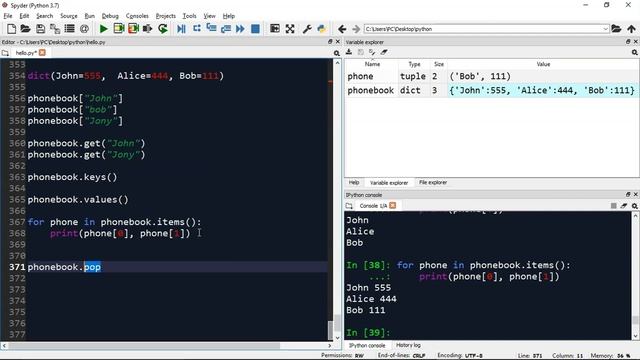
Task: Continue execution with double-arrow icon
Action: (240, 29)
